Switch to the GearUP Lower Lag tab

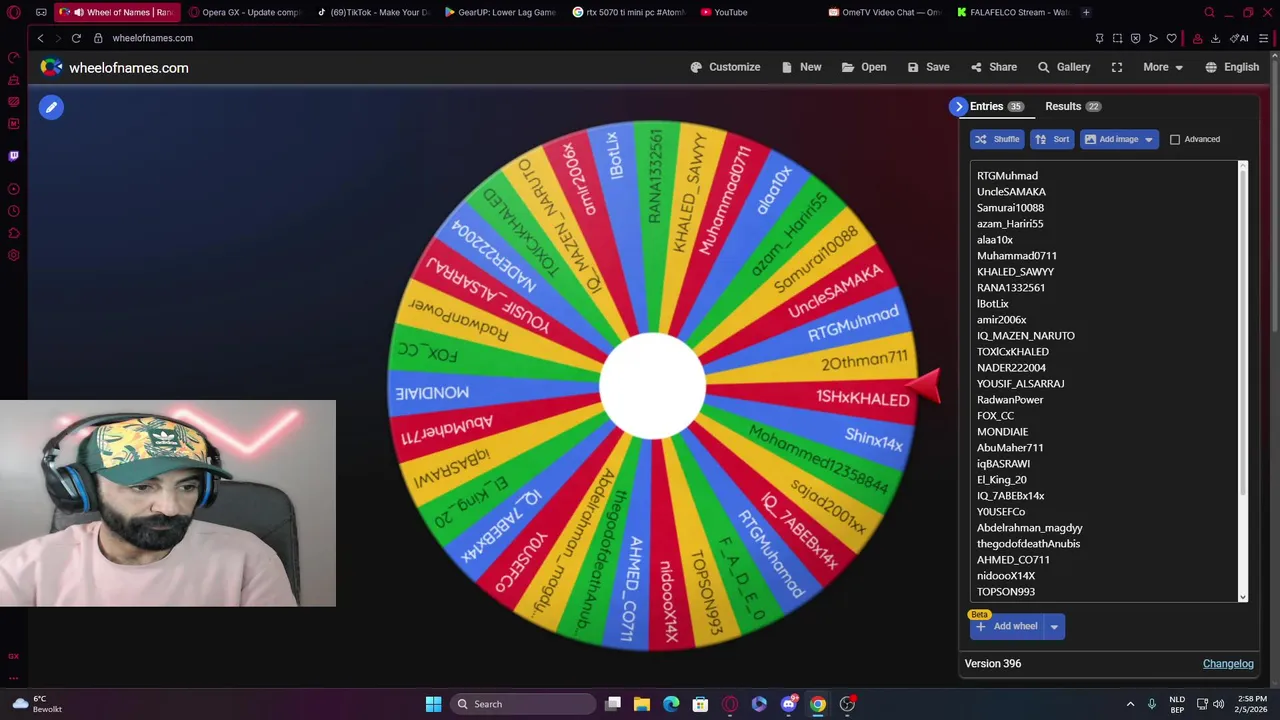pos(500,12)
